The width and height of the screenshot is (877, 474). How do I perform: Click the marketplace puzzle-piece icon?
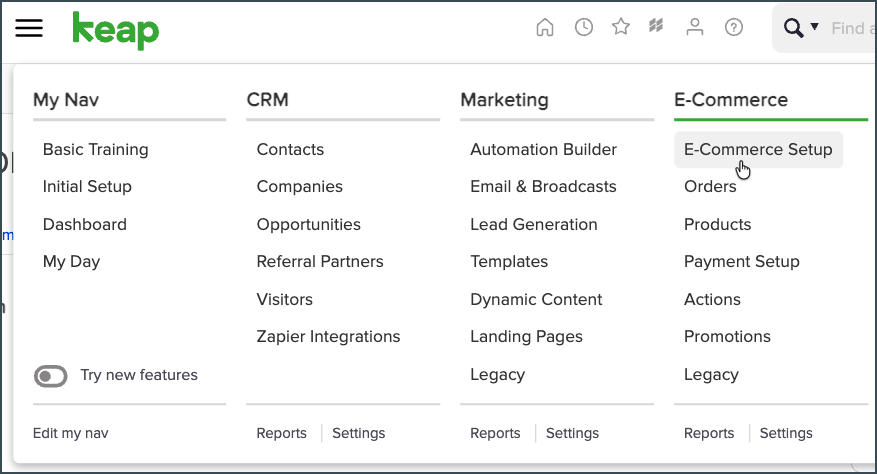coord(656,26)
